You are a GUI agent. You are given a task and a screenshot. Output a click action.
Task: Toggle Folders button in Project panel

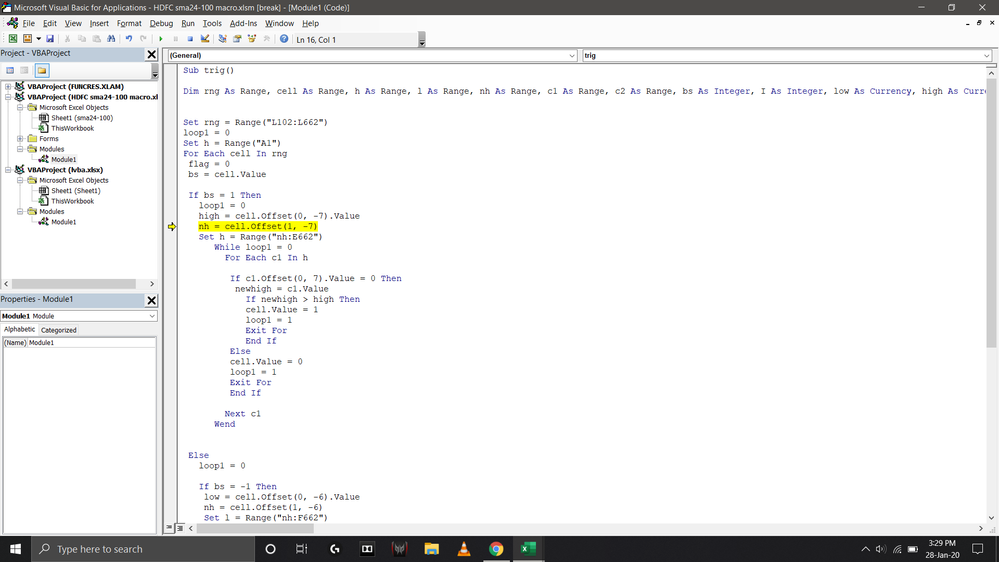point(42,70)
